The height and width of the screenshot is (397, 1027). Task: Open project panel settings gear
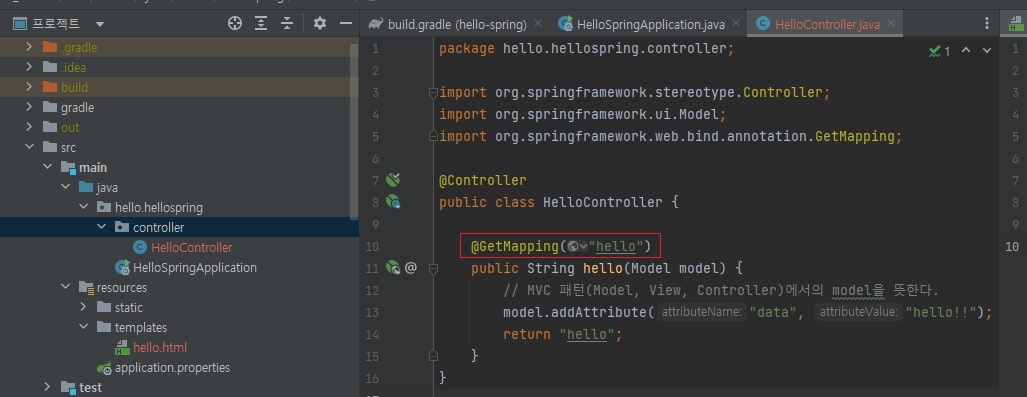pos(320,24)
